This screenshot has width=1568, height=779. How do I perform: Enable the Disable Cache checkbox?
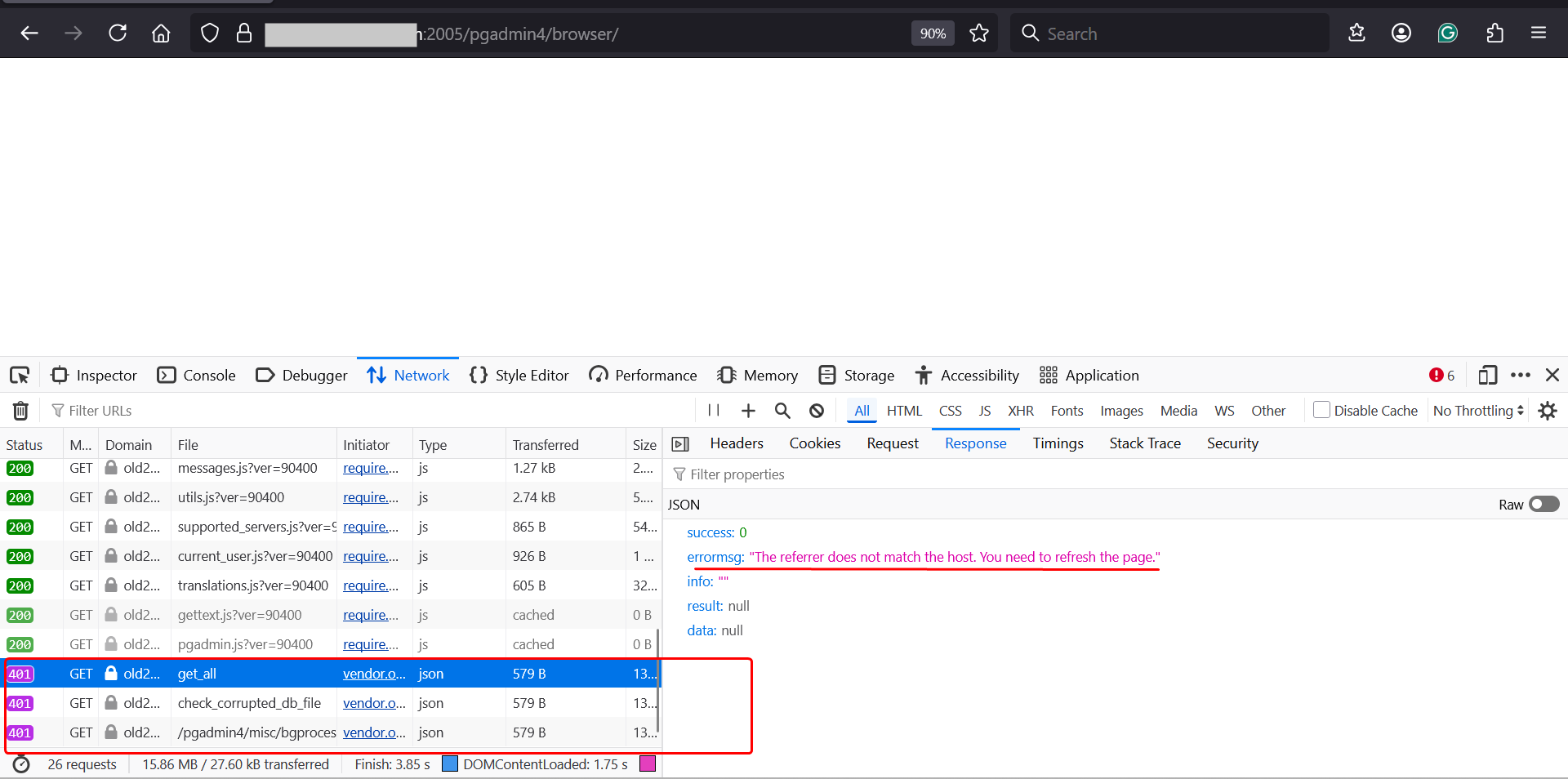tap(1321, 410)
